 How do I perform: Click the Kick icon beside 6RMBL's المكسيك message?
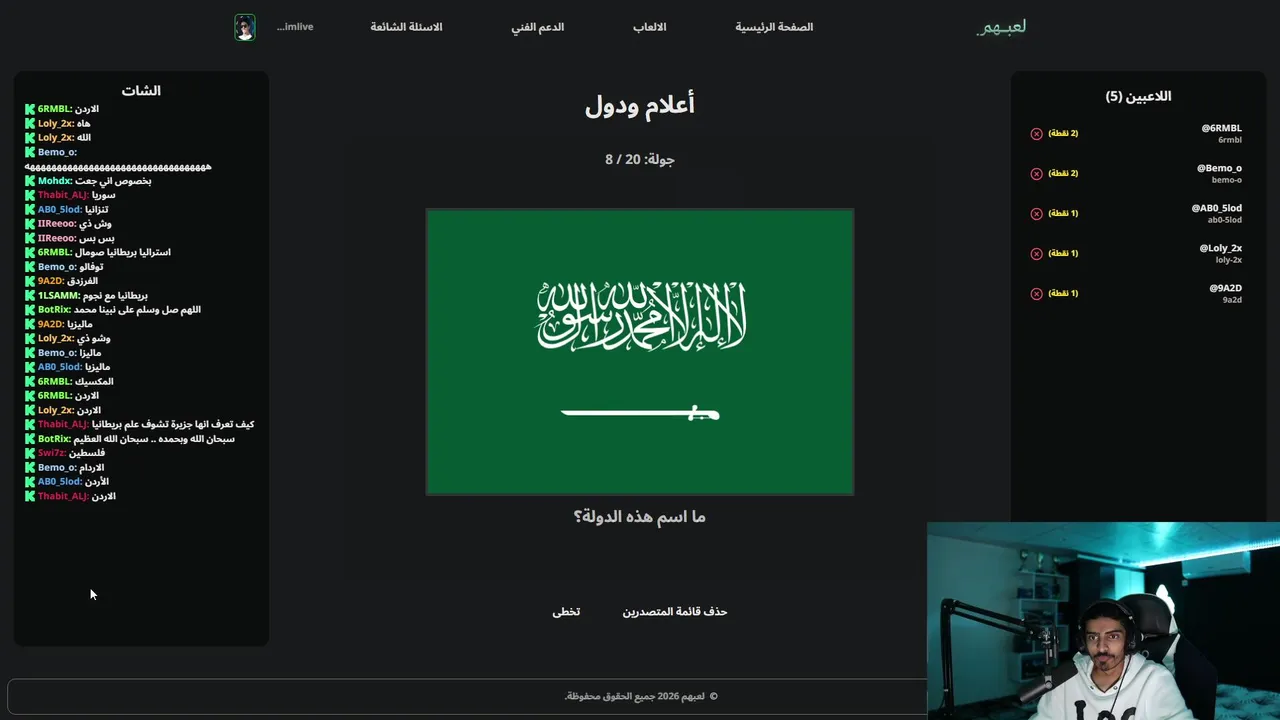point(30,382)
